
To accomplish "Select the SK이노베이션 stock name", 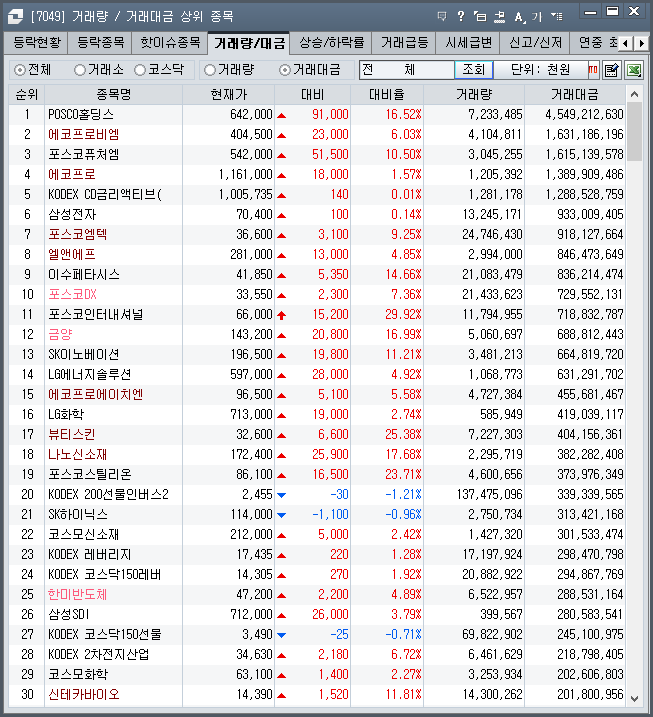I will pyautogui.click(x=84, y=354).
